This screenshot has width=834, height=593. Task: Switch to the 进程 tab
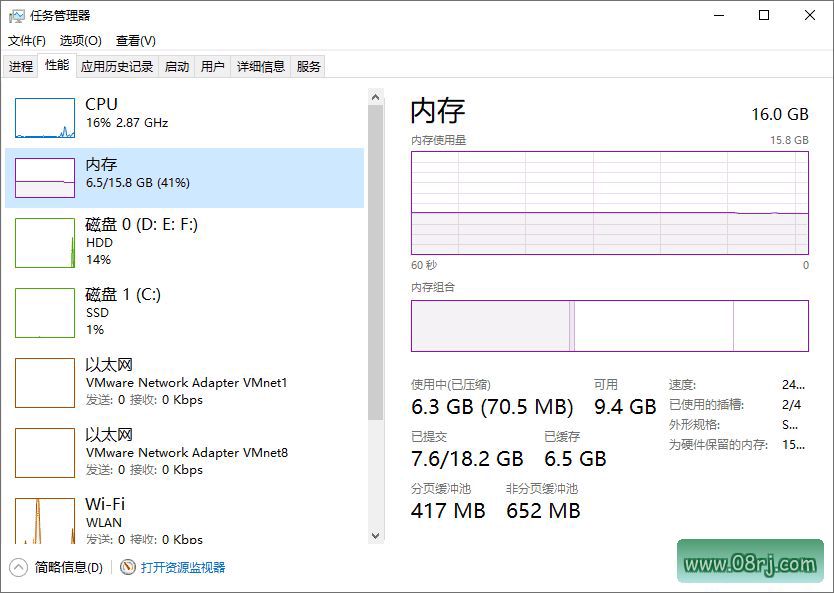(x=21, y=66)
